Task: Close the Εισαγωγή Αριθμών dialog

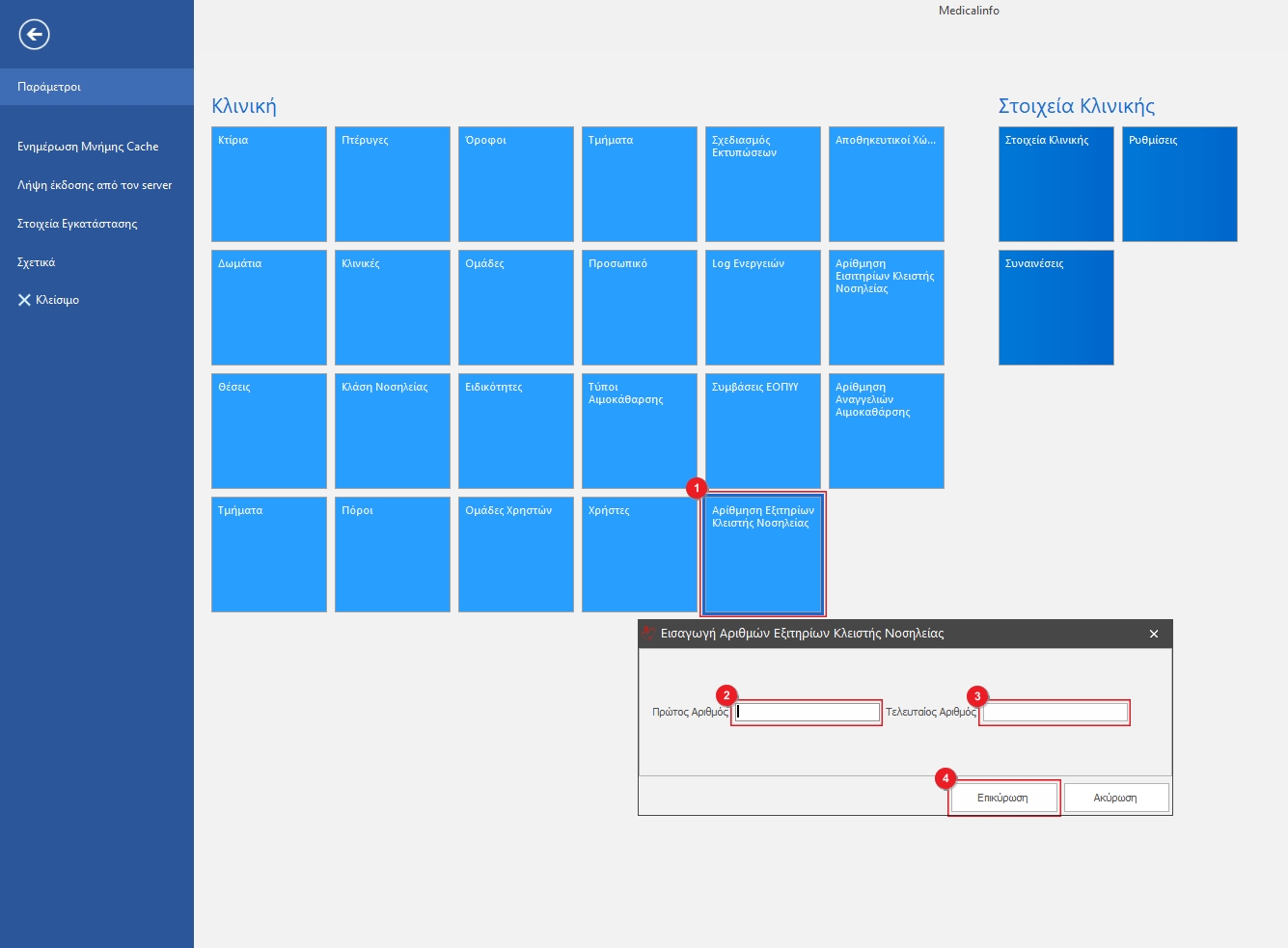Action: (x=1153, y=634)
